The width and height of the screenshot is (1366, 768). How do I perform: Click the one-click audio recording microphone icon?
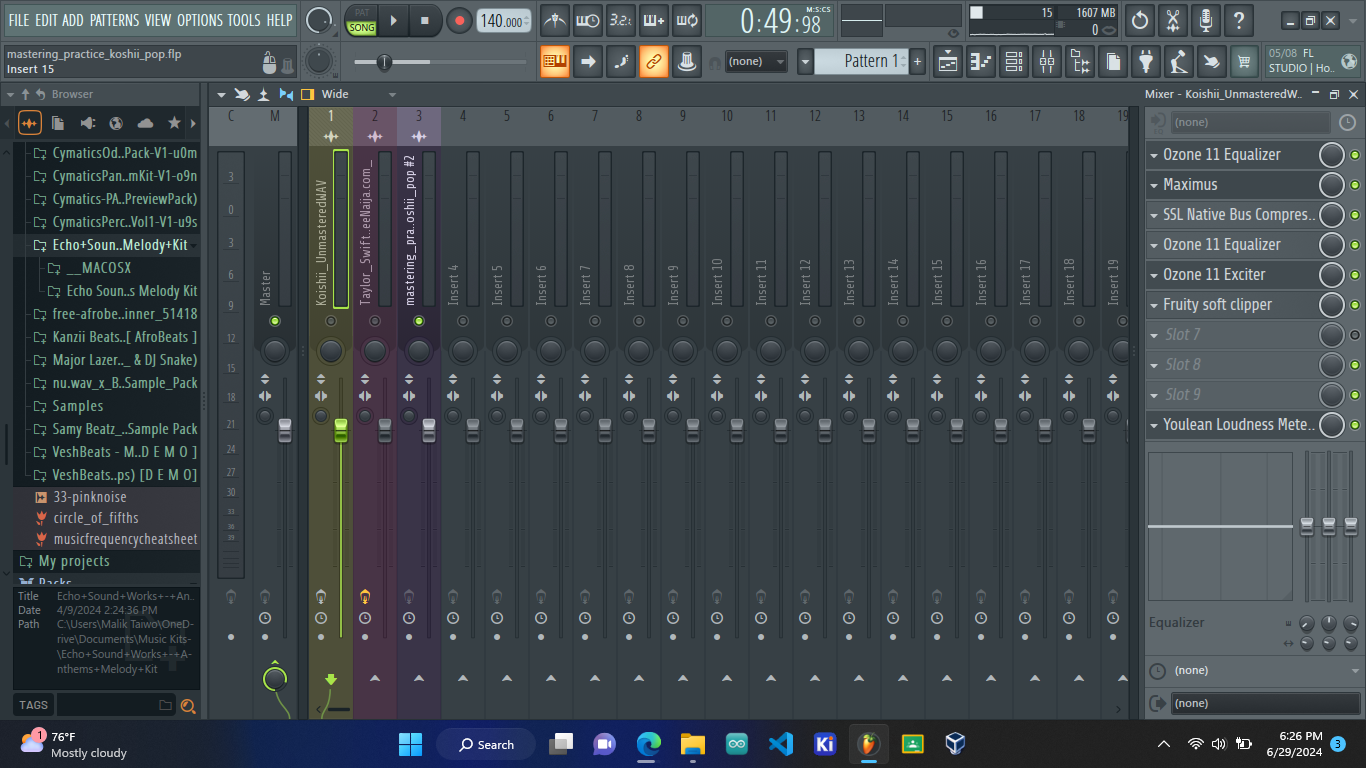coord(1206,20)
